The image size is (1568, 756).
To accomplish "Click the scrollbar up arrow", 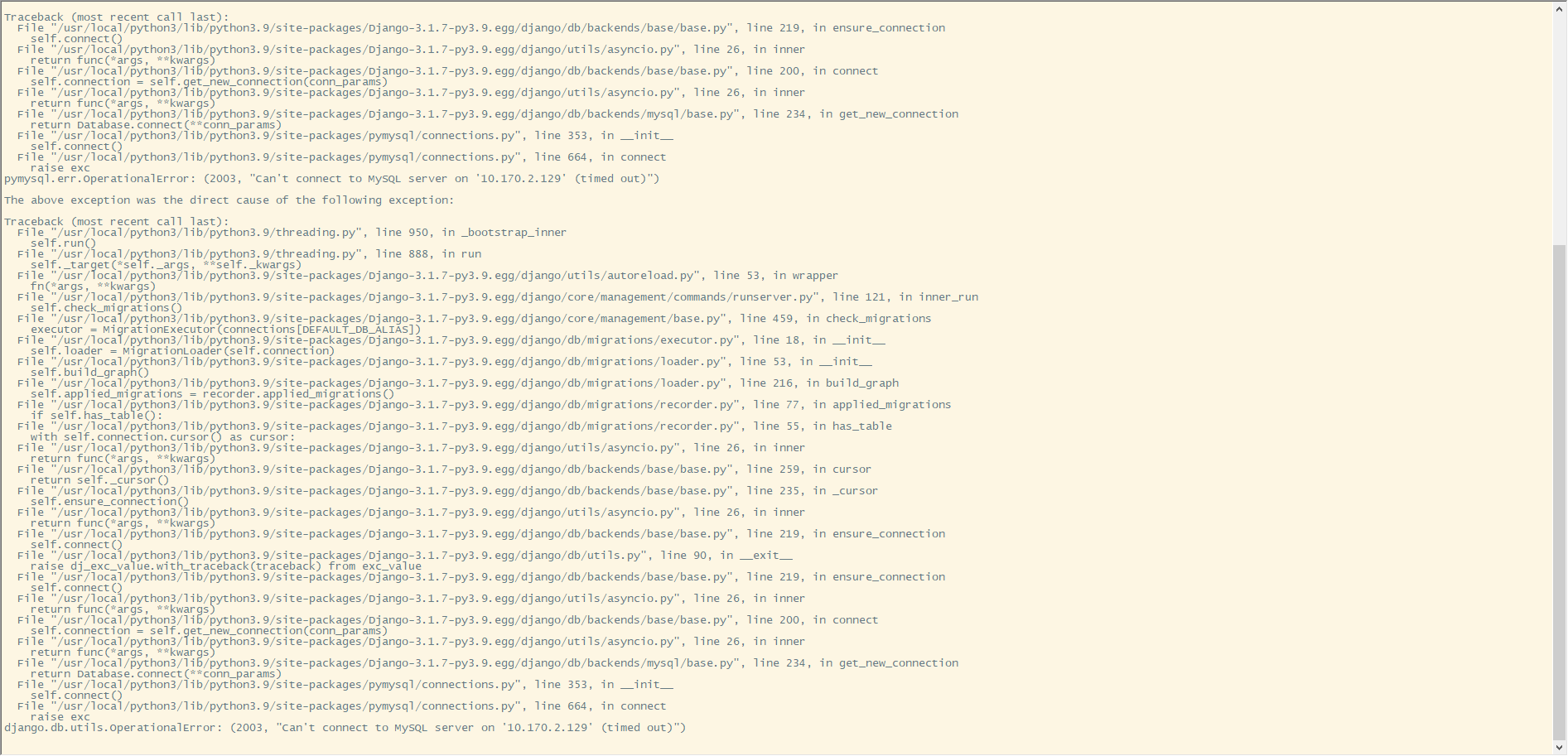I will [x=1560, y=8].
